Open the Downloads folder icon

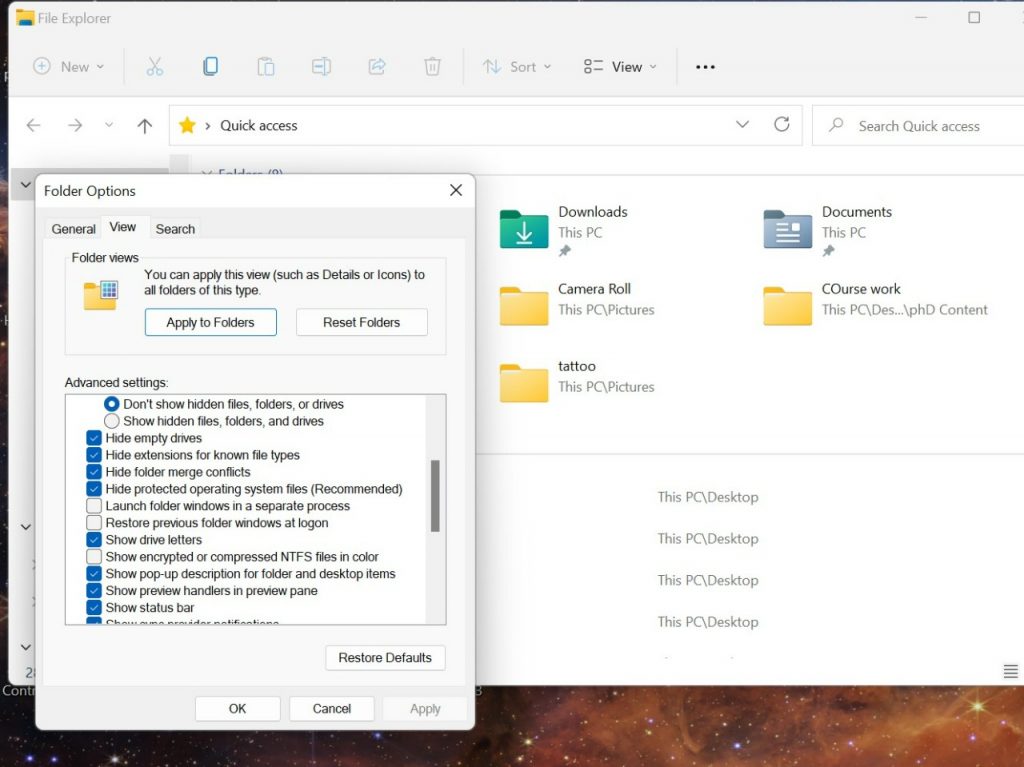(x=524, y=230)
